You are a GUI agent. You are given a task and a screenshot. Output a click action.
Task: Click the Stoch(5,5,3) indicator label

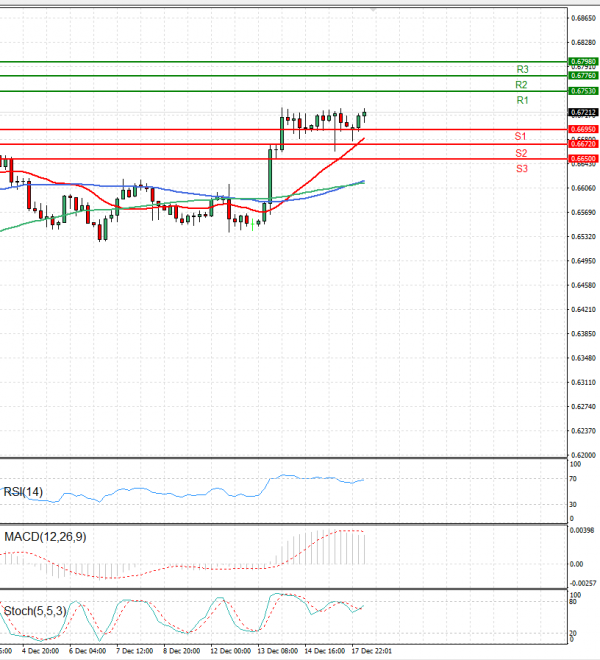click(x=35, y=611)
